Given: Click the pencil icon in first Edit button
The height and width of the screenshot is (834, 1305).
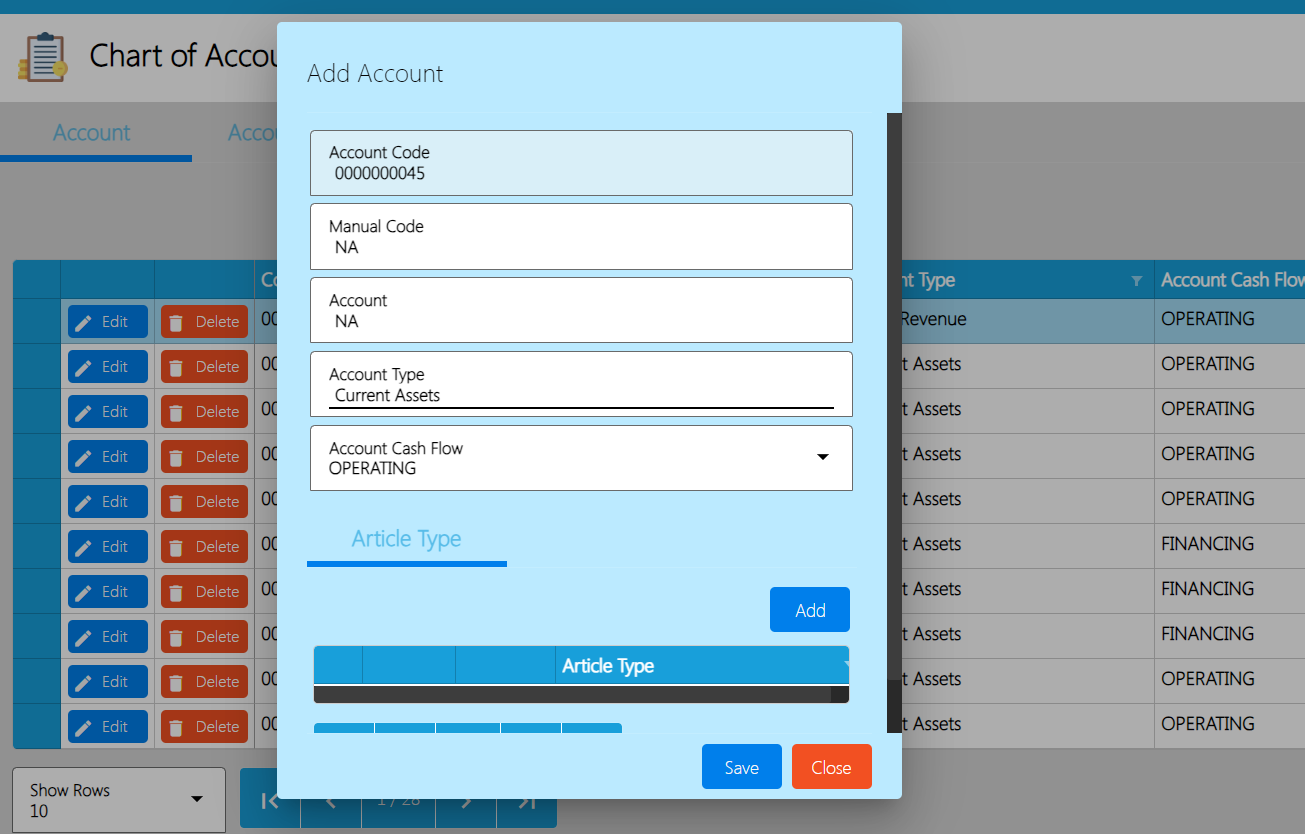Looking at the screenshot, I should (x=84, y=322).
